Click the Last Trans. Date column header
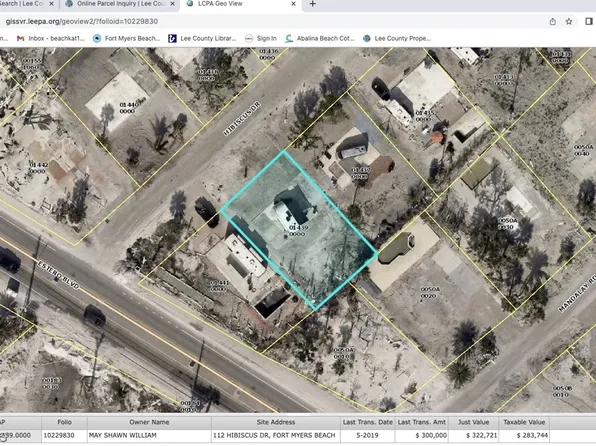 coord(368,422)
